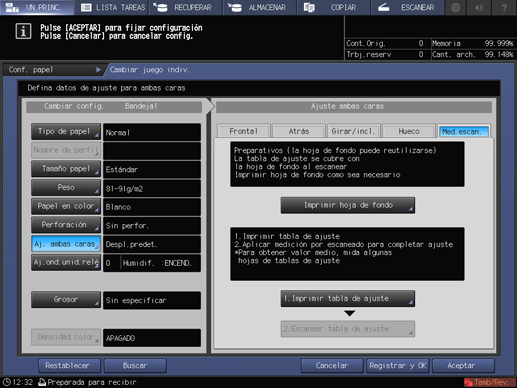This screenshot has width=517, height=388.
Task: Select the Aj. ambas caras button
Action: point(66,244)
